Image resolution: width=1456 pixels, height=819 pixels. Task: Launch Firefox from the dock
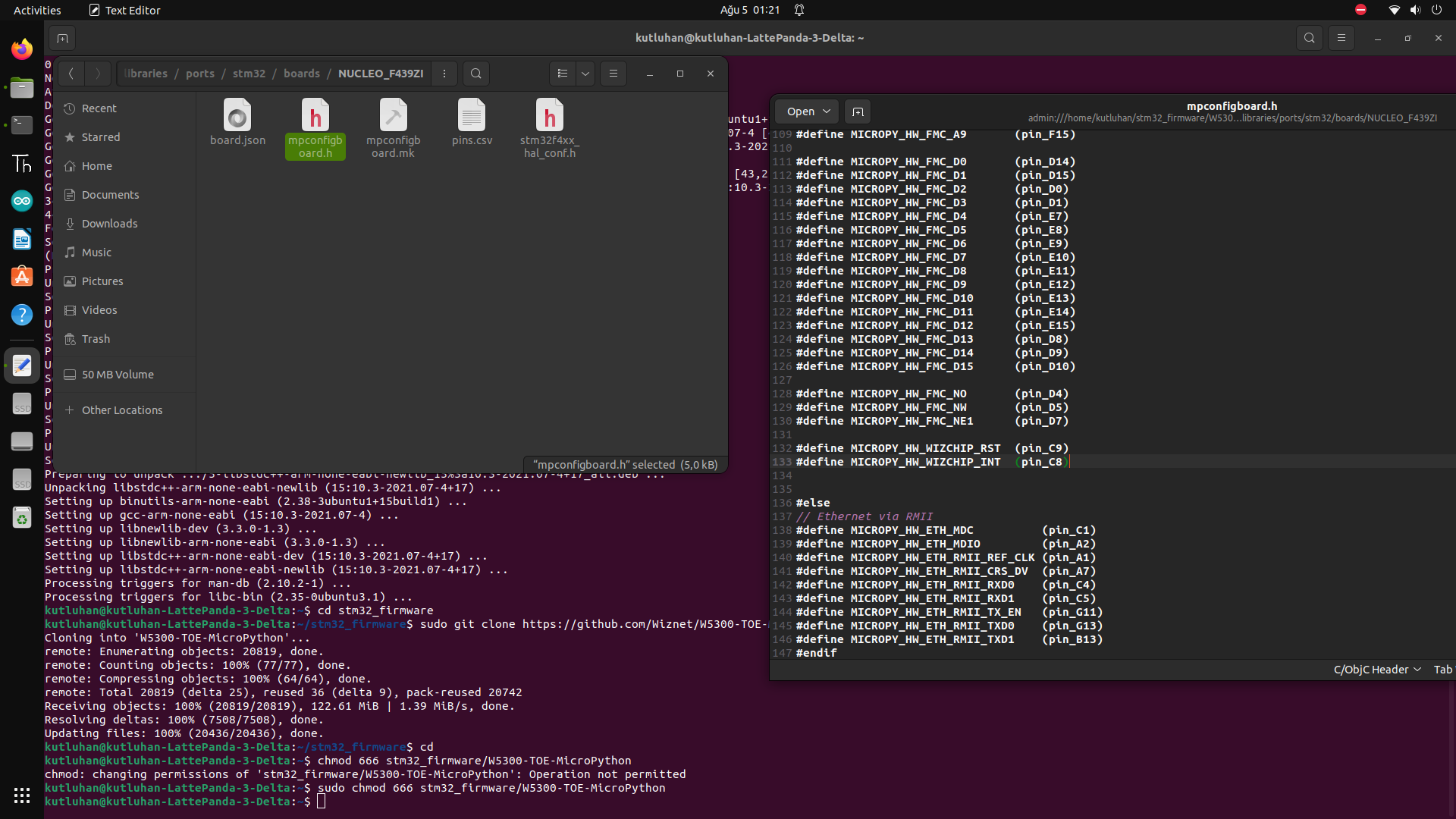coord(21,49)
